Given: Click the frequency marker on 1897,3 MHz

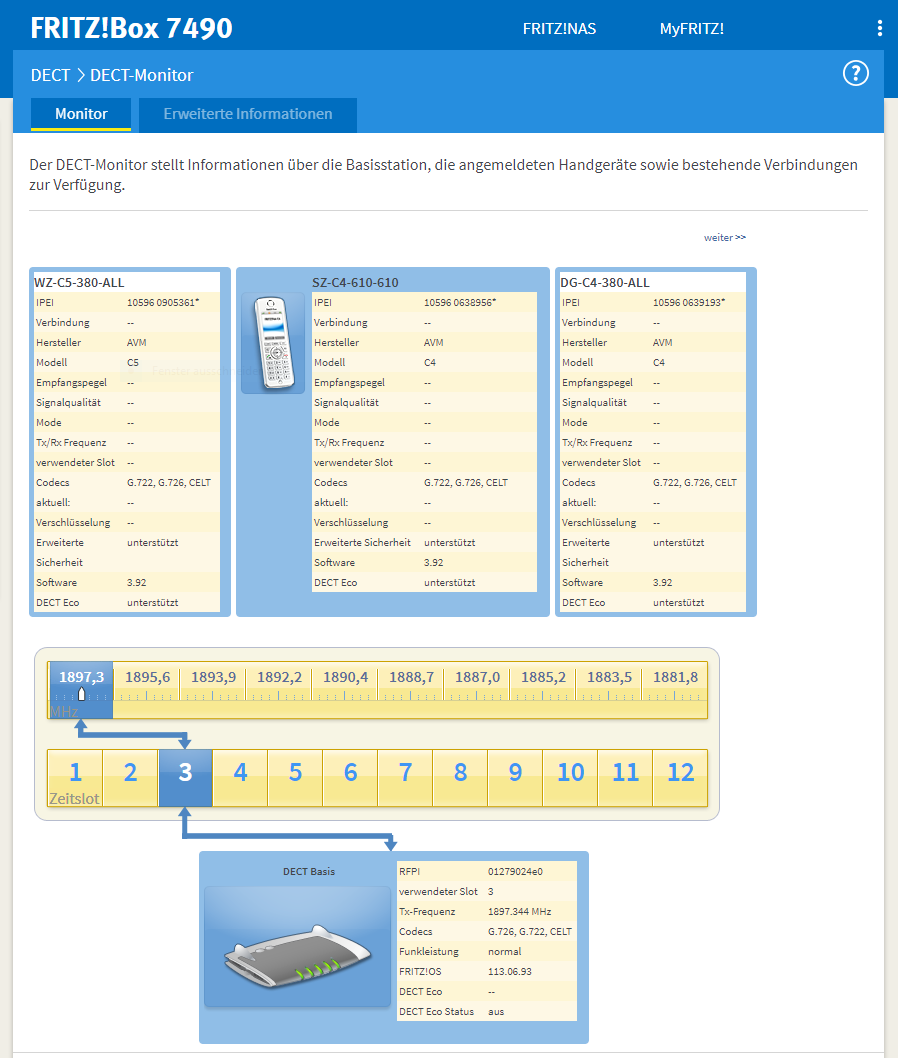Looking at the screenshot, I should pyautogui.click(x=82, y=695).
